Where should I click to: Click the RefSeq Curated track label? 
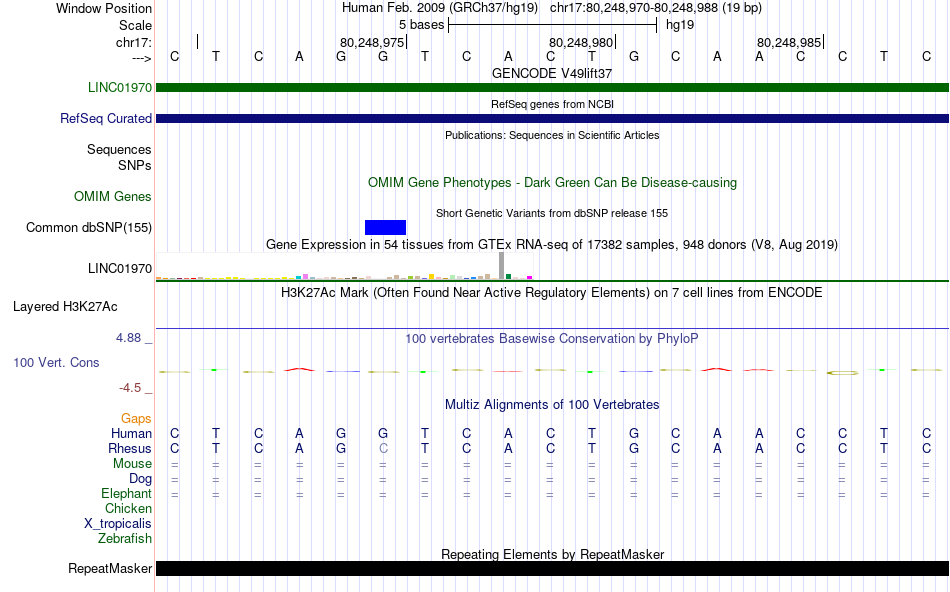tap(105, 118)
